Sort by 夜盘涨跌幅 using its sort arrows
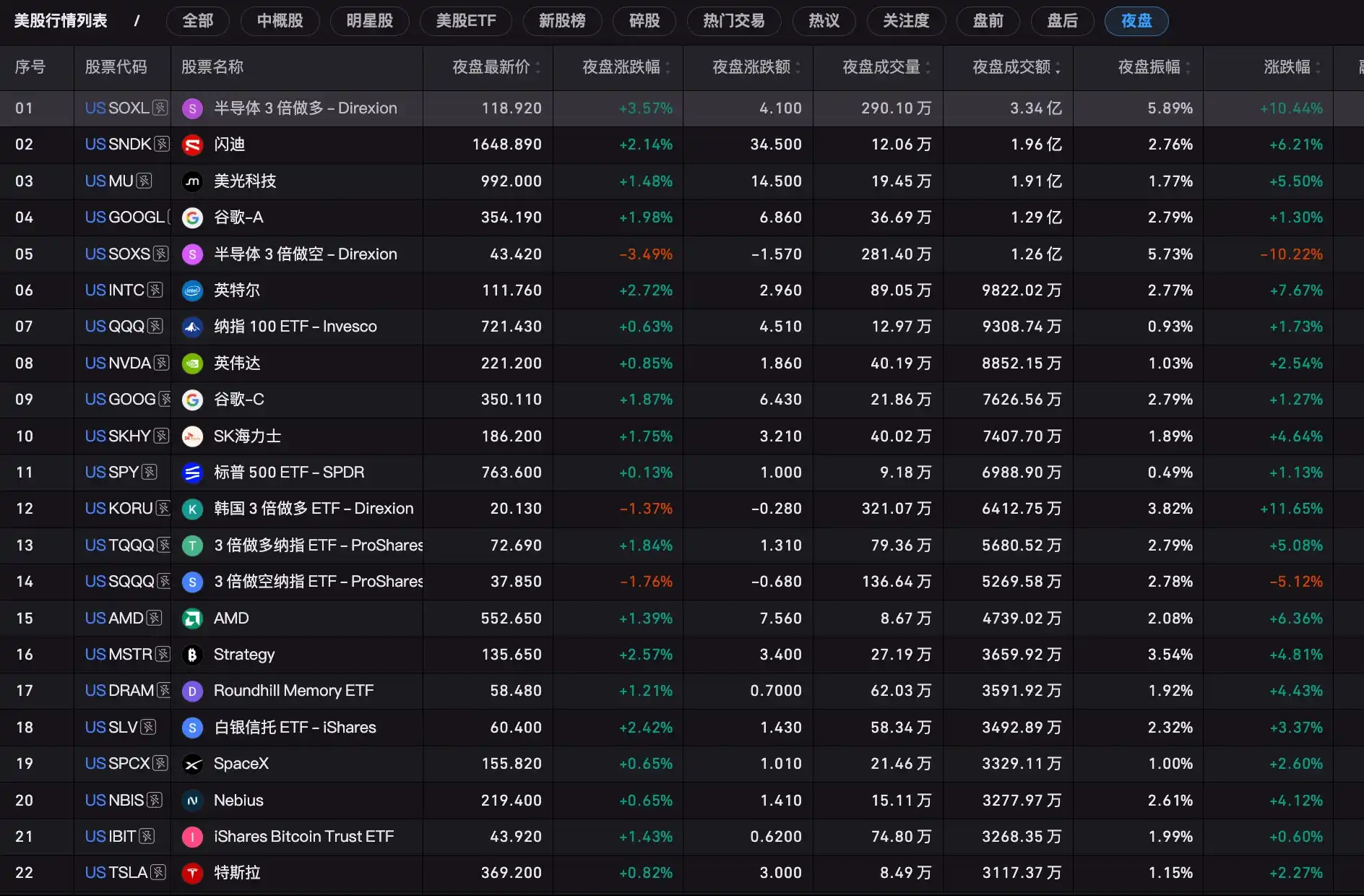Image resolution: width=1364 pixels, height=896 pixels. point(668,67)
